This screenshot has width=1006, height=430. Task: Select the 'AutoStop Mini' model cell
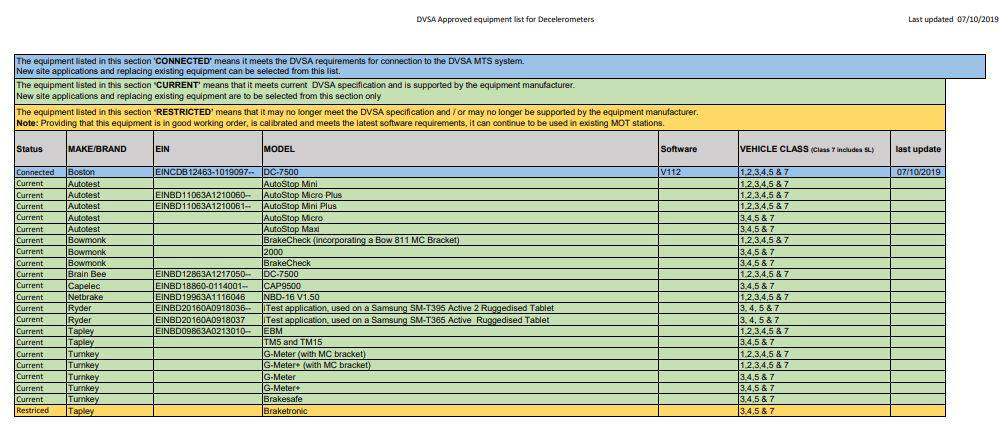coord(461,184)
